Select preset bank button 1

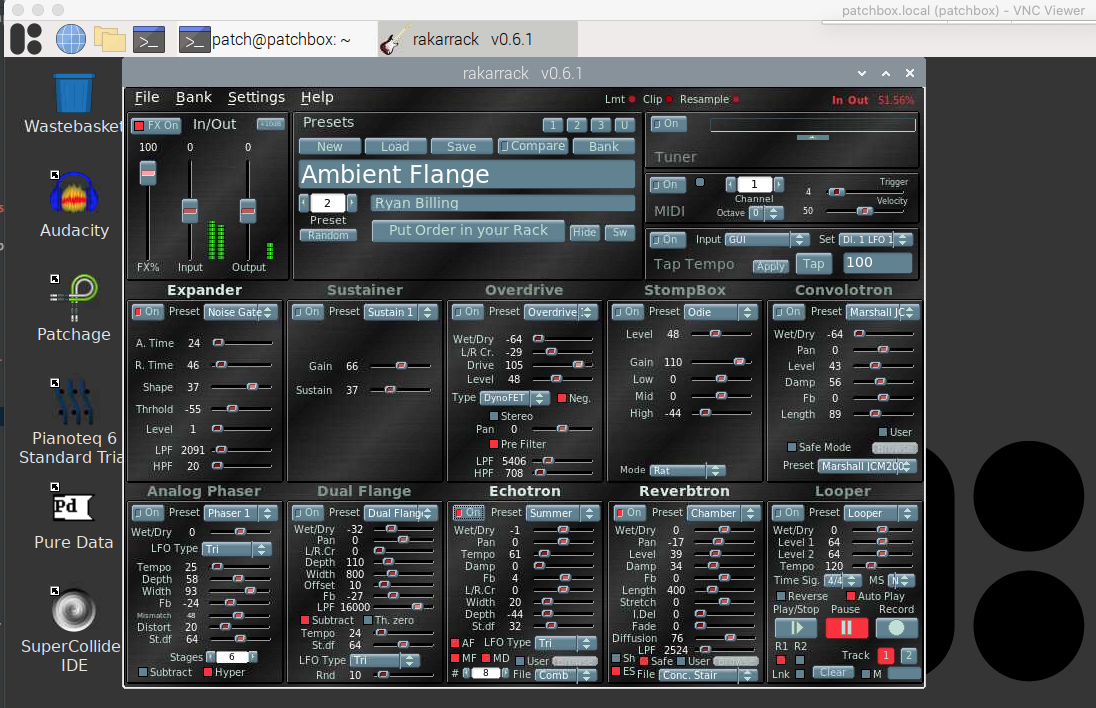(553, 125)
